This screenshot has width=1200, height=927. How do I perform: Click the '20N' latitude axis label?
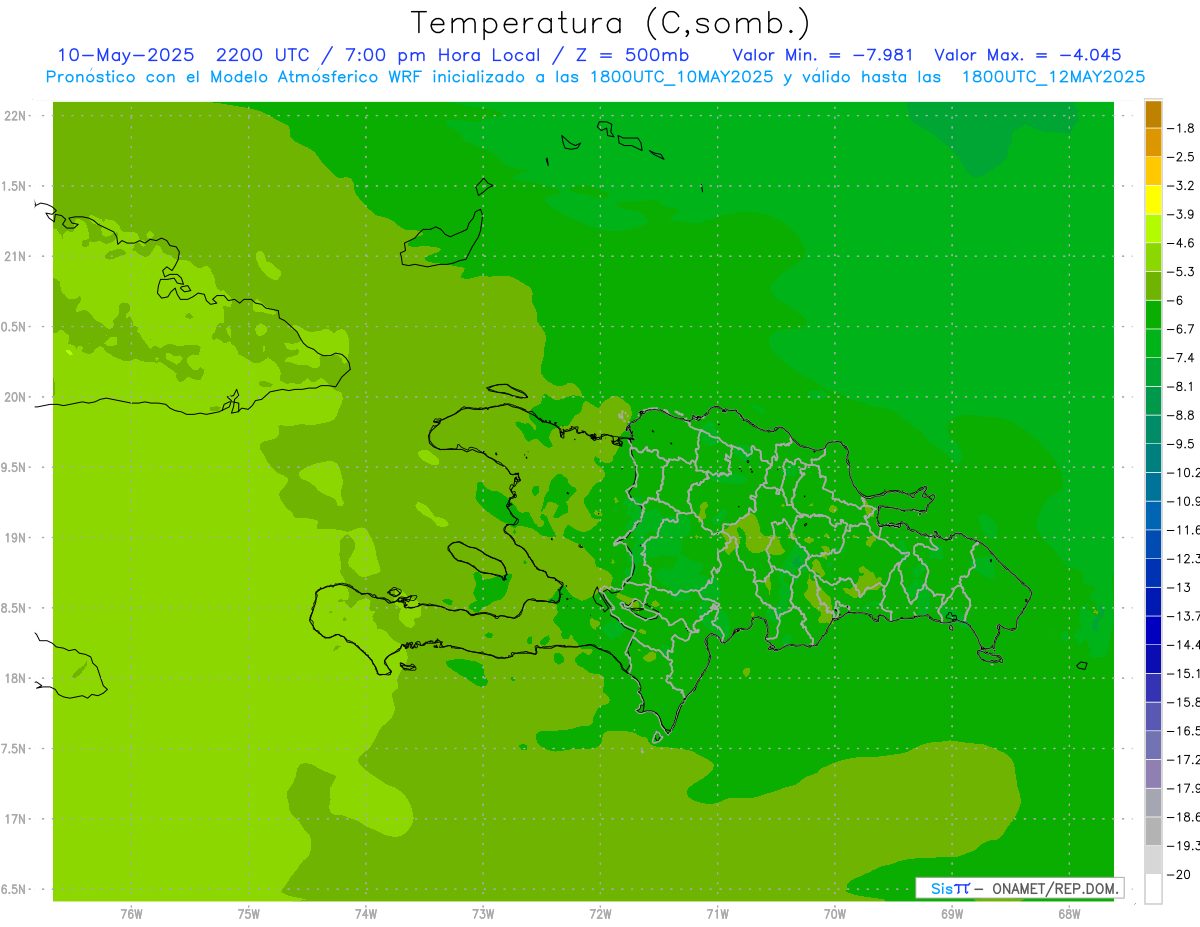coord(14,397)
